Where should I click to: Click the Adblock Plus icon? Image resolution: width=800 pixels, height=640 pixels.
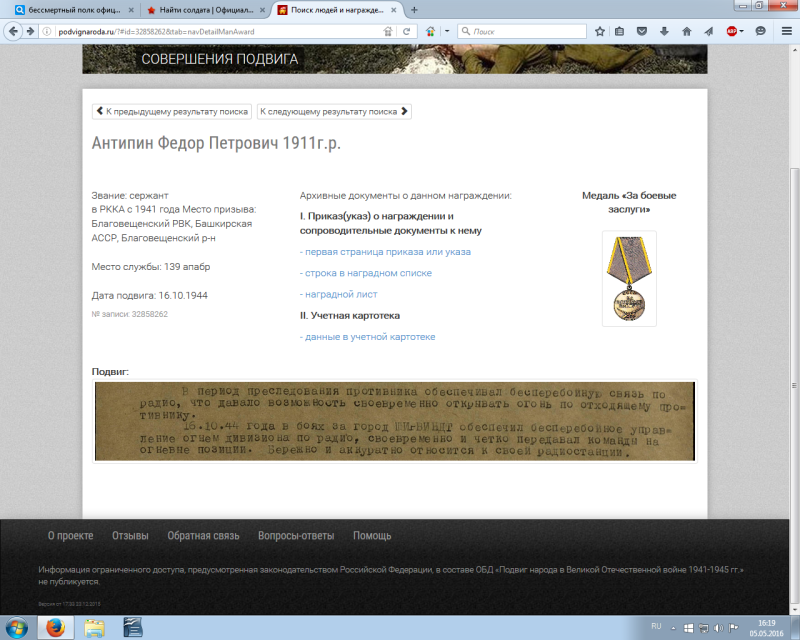(x=732, y=31)
